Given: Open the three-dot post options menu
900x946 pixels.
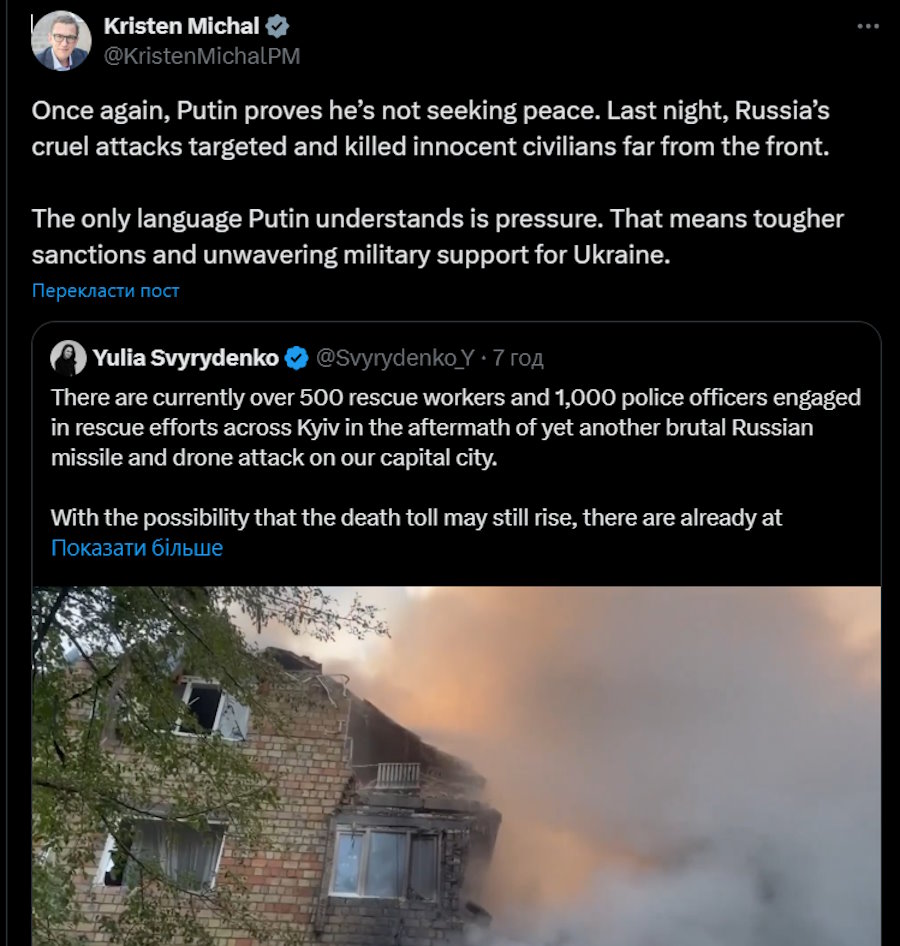Looking at the screenshot, I should coord(868,26).
